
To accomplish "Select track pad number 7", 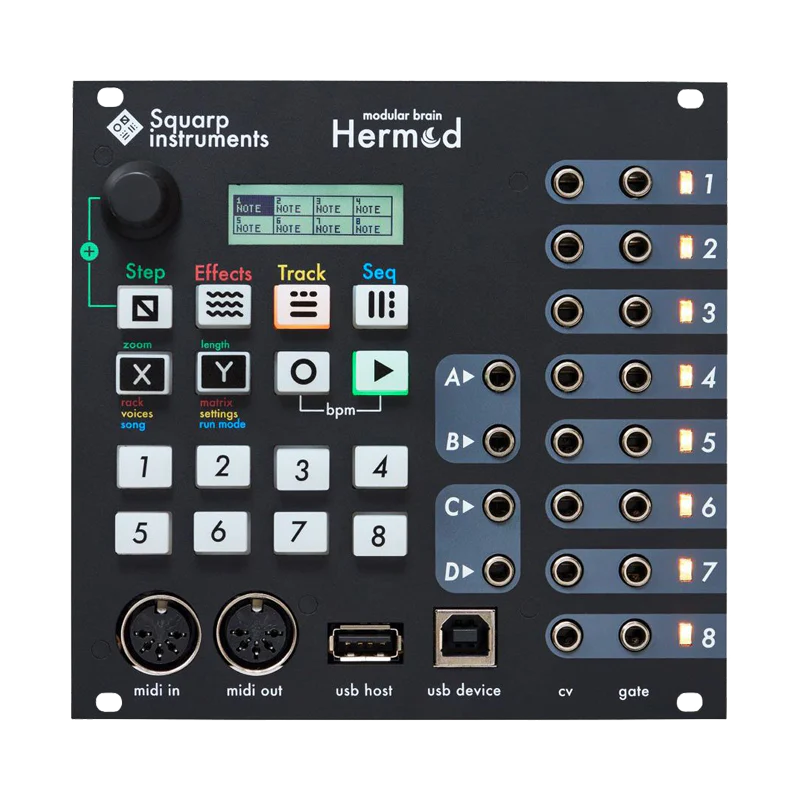I will 301,532.
